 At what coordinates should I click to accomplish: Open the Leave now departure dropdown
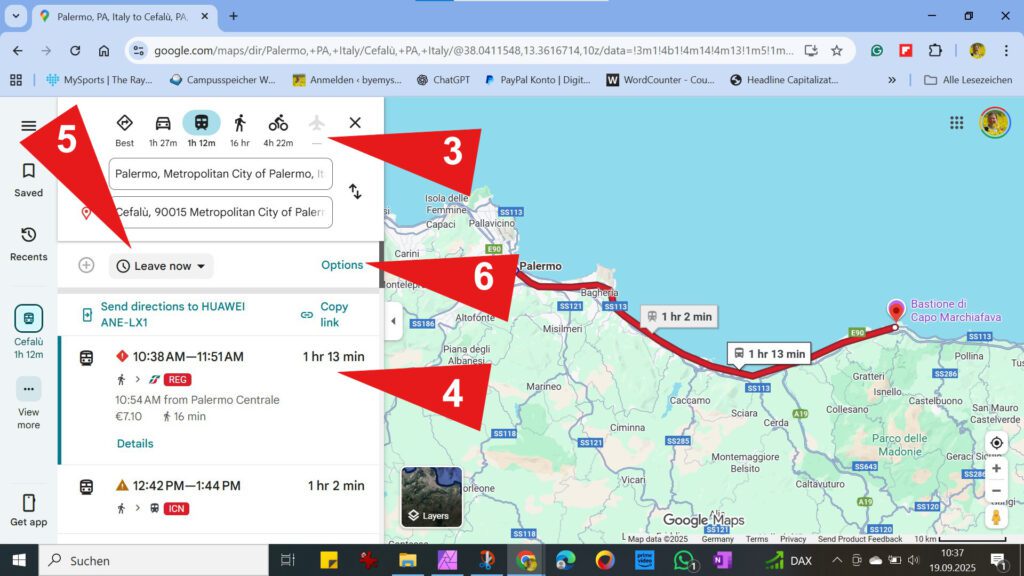tap(160, 266)
